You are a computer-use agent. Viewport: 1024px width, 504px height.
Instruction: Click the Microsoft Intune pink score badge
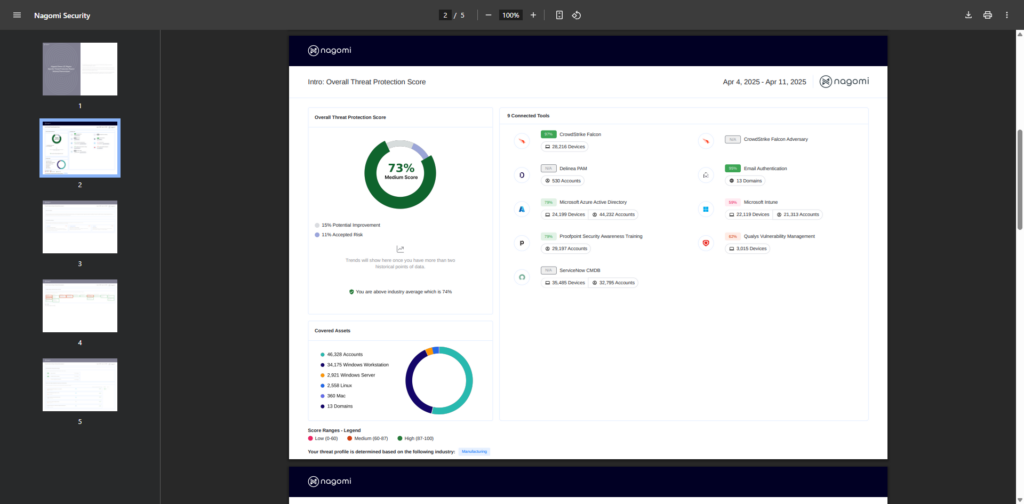tap(733, 202)
